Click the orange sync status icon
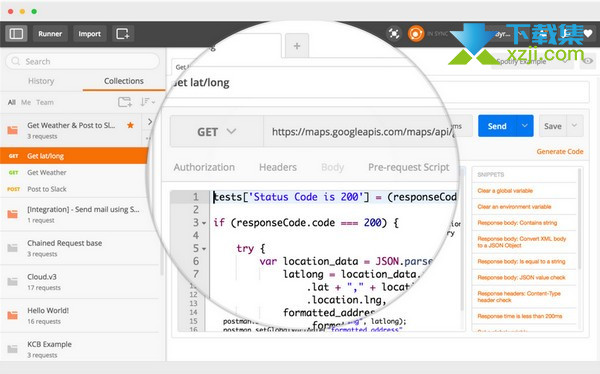The height and width of the screenshot is (374, 600). pyautogui.click(x=416, y=33)
